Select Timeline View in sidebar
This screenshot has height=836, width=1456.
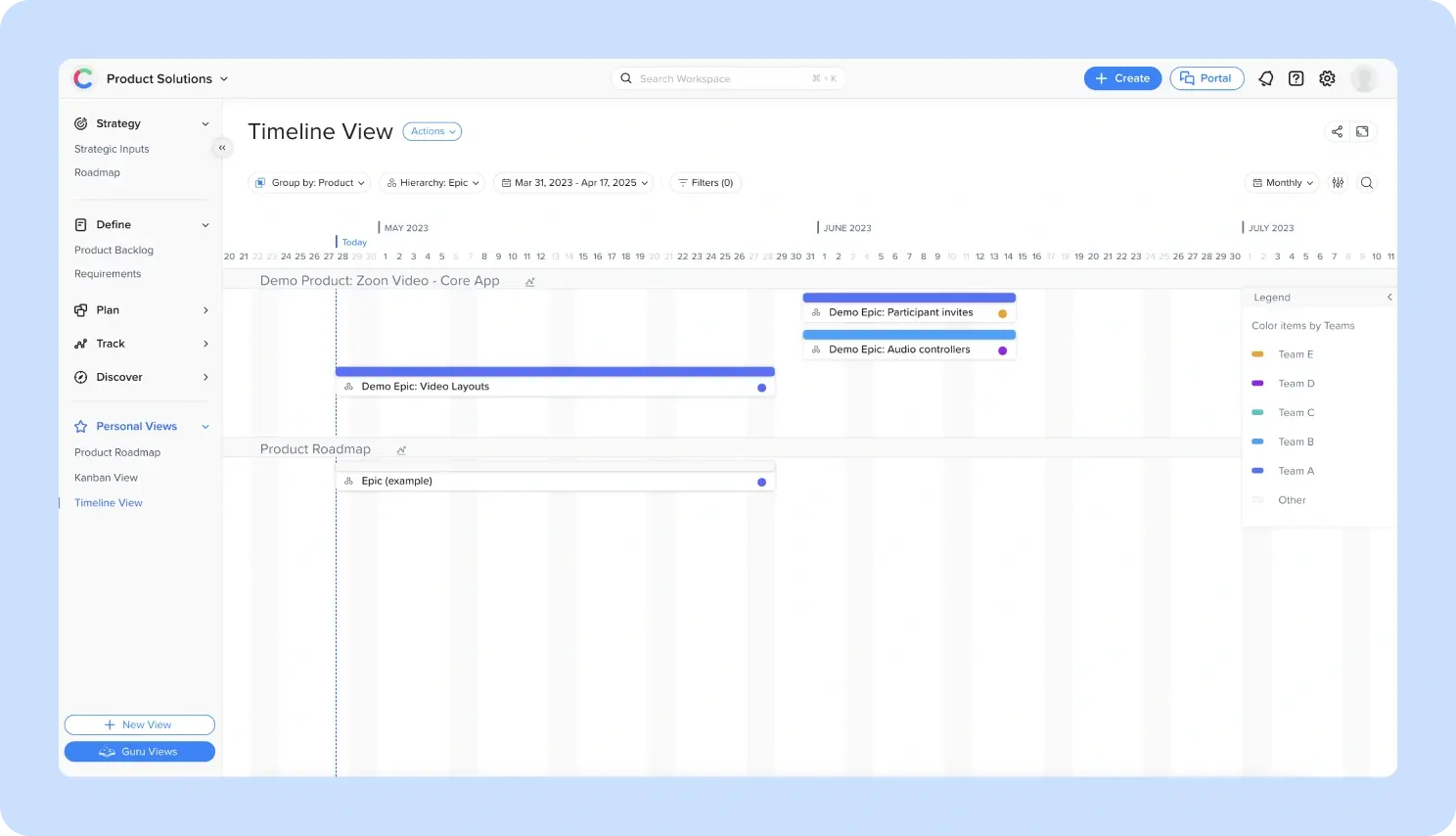pyautogui.click(x=109, y=503)
